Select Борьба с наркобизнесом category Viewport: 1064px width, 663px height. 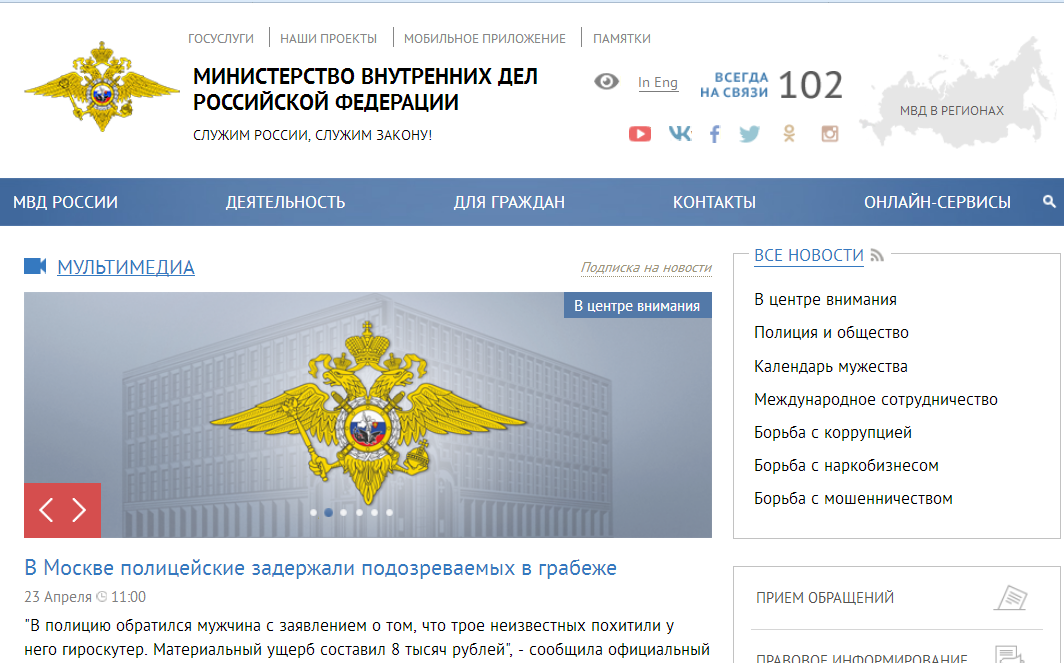(846, 466)
